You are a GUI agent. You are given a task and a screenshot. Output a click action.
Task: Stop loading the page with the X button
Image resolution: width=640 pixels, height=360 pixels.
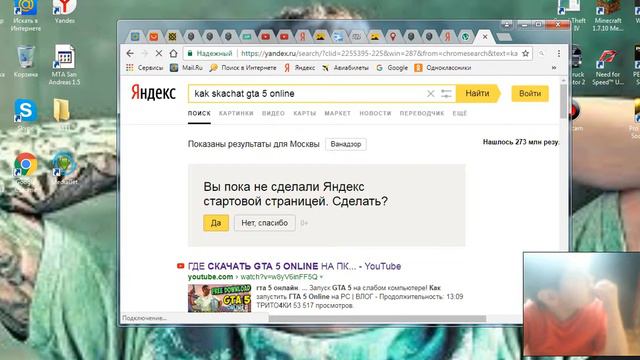(x=159, y=53)
